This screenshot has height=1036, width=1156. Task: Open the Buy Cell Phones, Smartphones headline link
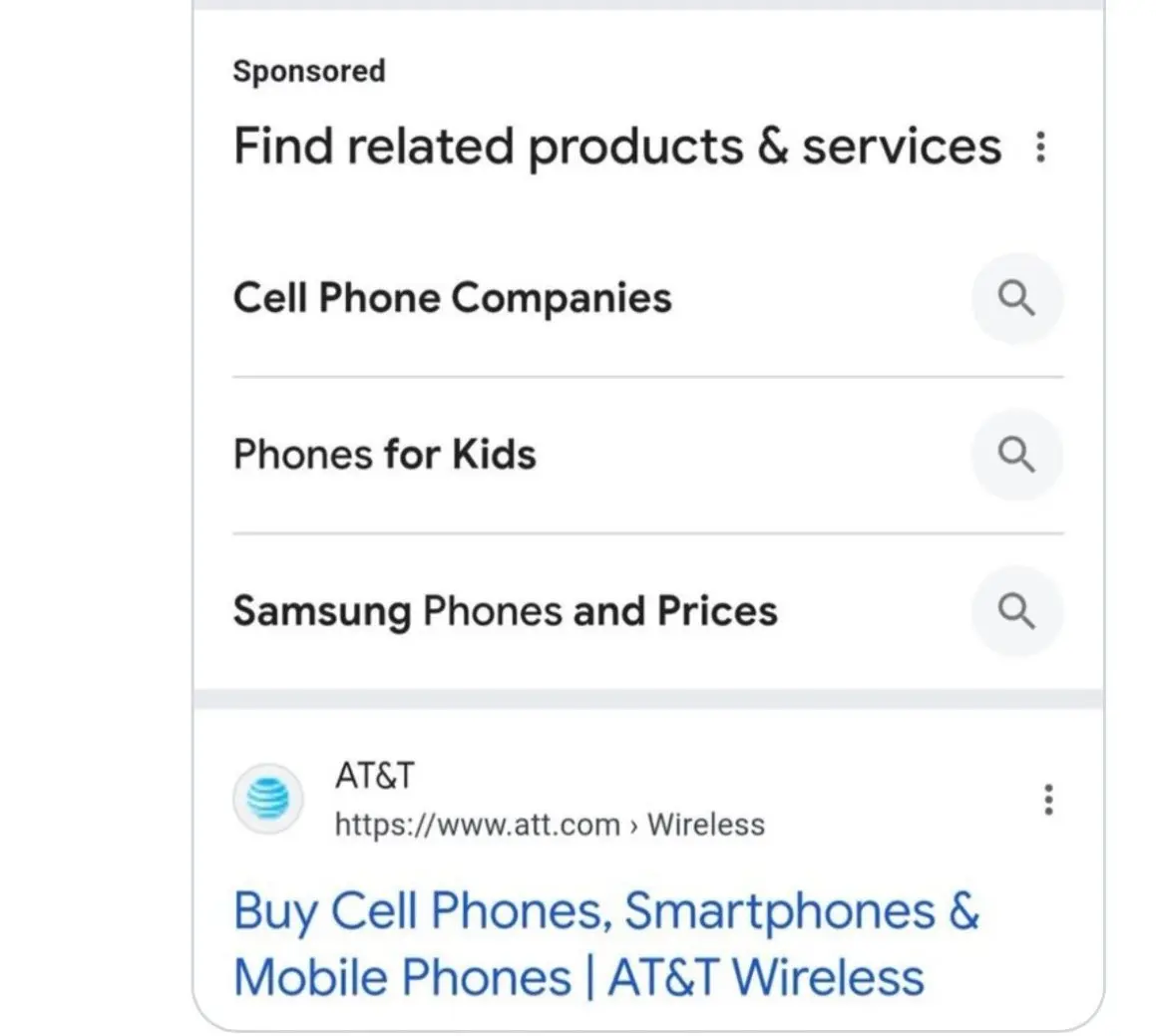[605, 911]
